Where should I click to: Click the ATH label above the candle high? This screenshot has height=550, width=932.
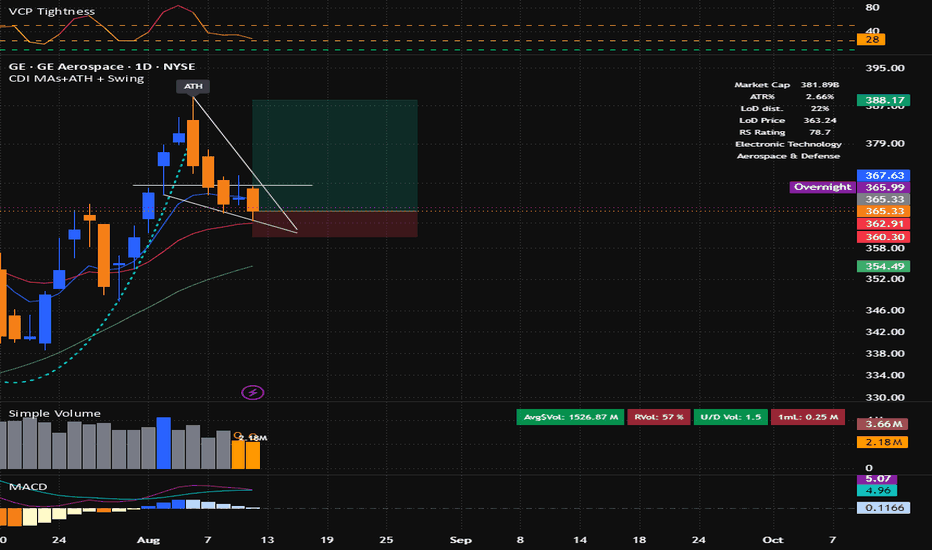point(193,86)
